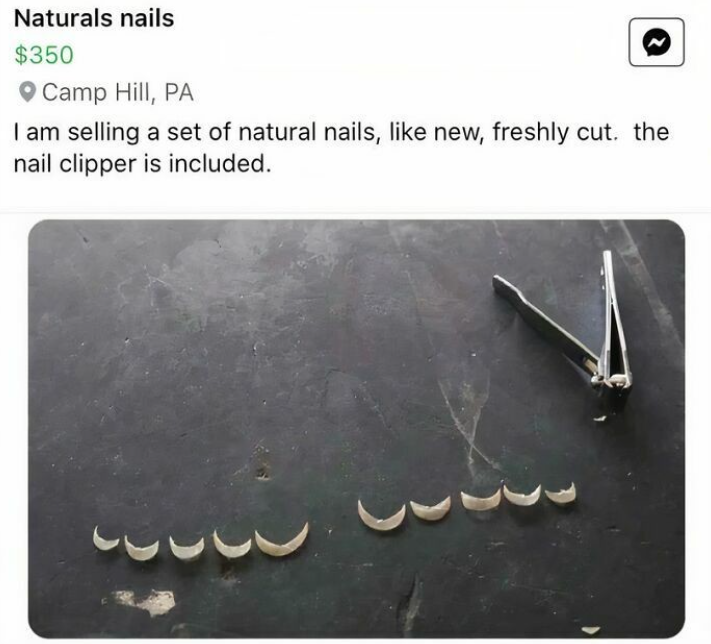Click the largest clipping ending the left row
Image resolution: width=711 pixels, height=644 pixels.
282,540
